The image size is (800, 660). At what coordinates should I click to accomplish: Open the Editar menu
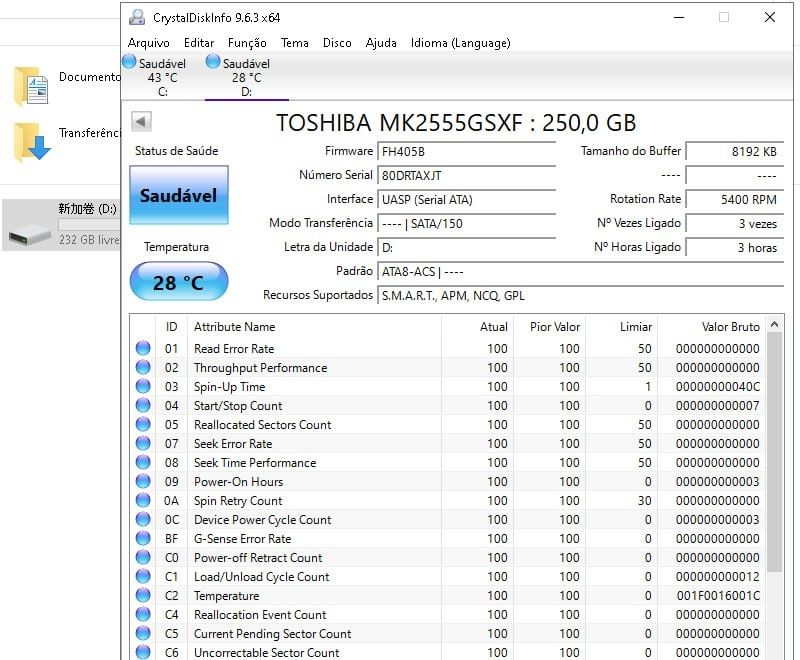(199, 43)
